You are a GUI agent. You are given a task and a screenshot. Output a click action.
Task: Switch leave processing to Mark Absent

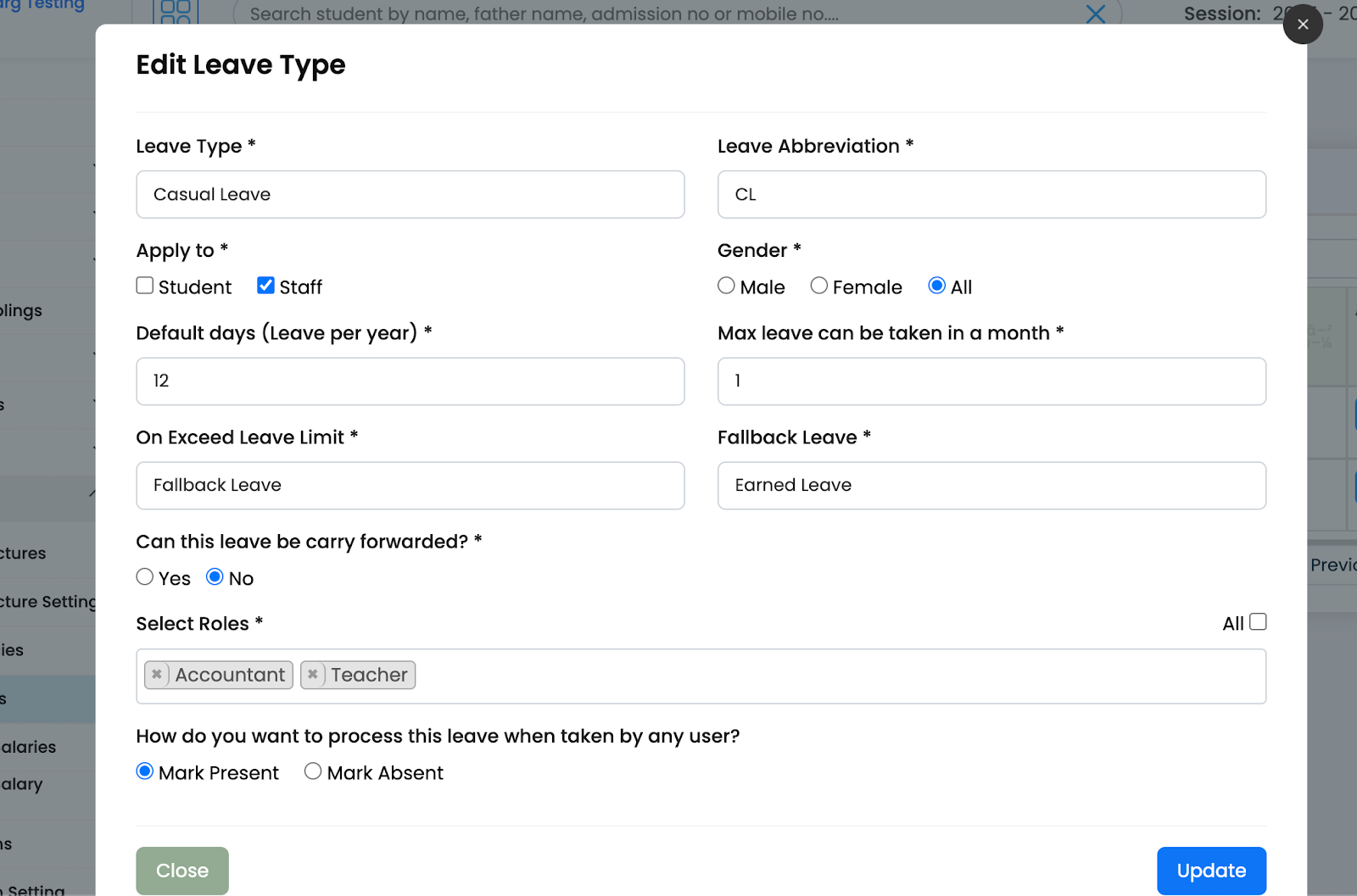pos(312,771)
